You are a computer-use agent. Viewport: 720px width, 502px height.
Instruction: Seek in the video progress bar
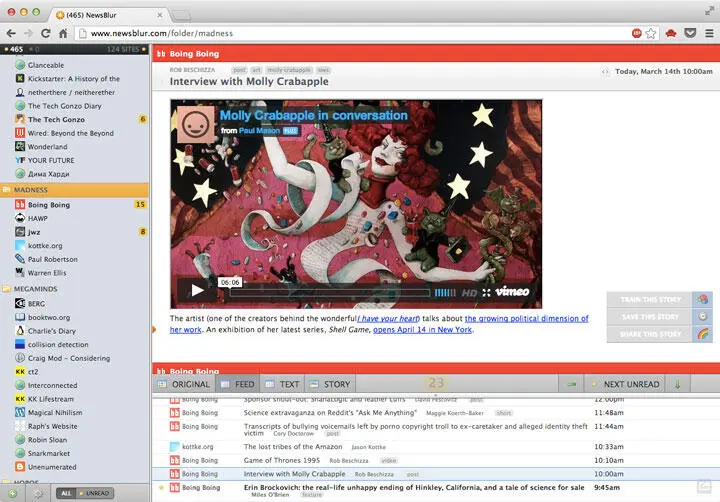[330, 293]
